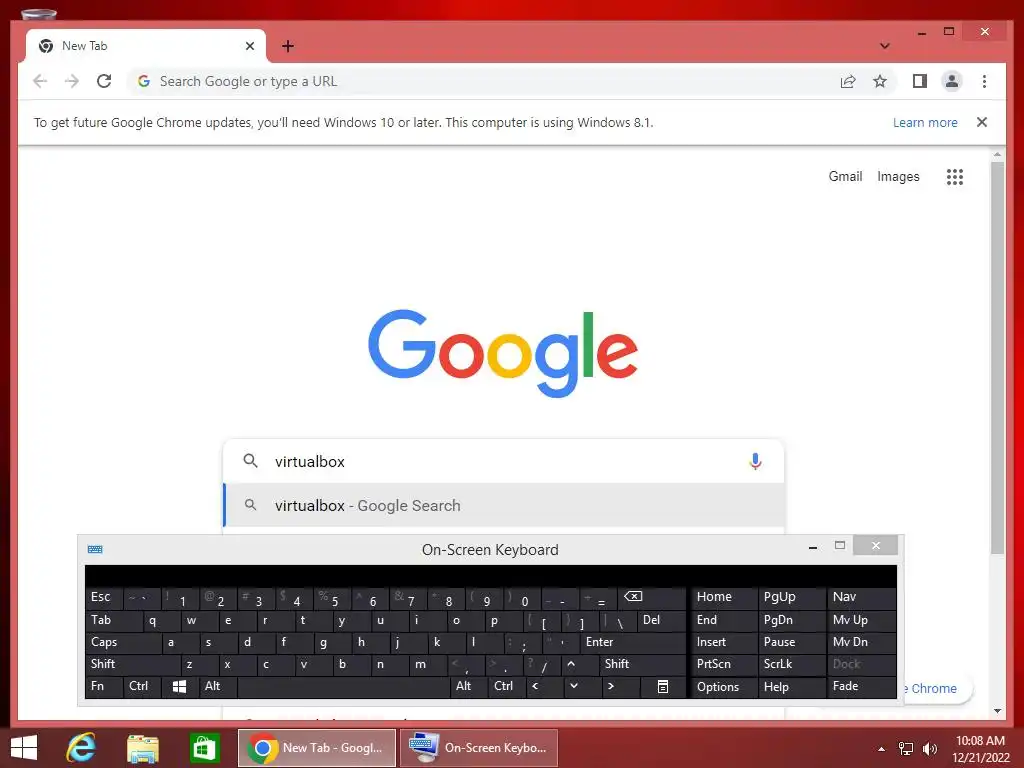The width and height of the screenshot is (1024, 768).
Task: Open Help on On-Screen Keyboard
Action: [x=792, y=686]
